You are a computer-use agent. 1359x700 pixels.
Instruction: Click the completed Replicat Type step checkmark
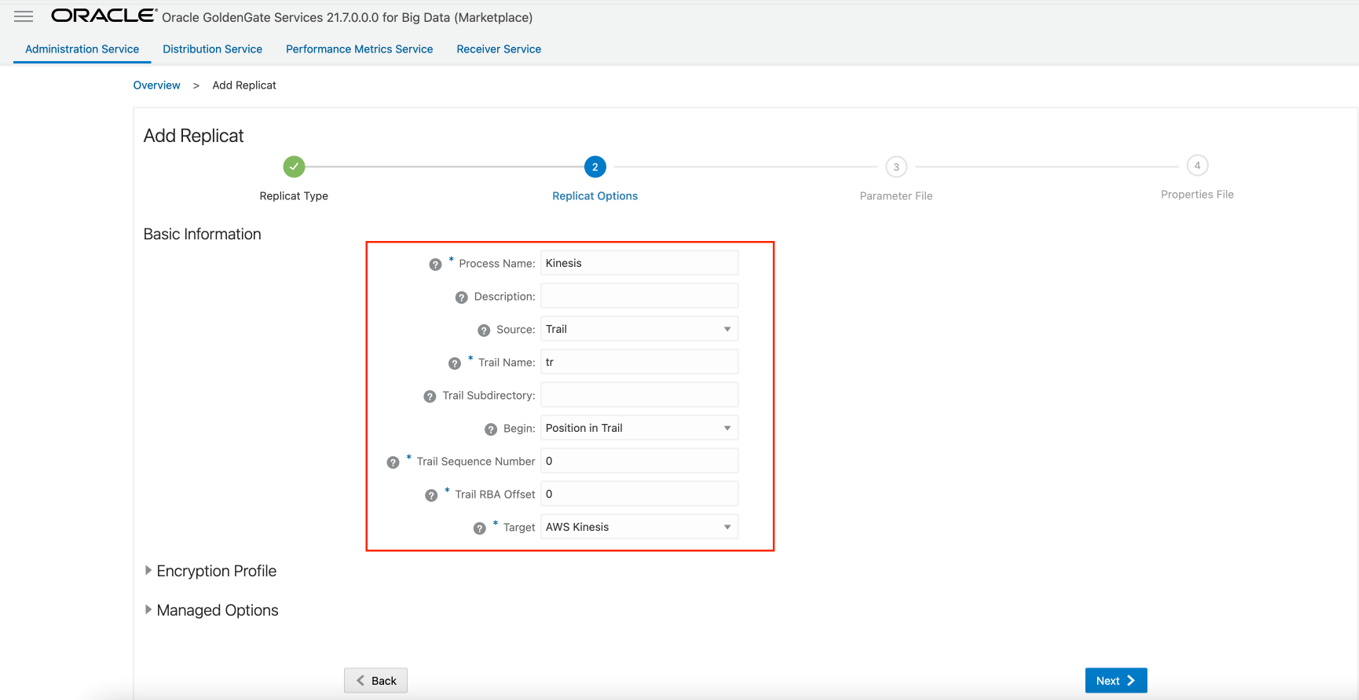294,167
